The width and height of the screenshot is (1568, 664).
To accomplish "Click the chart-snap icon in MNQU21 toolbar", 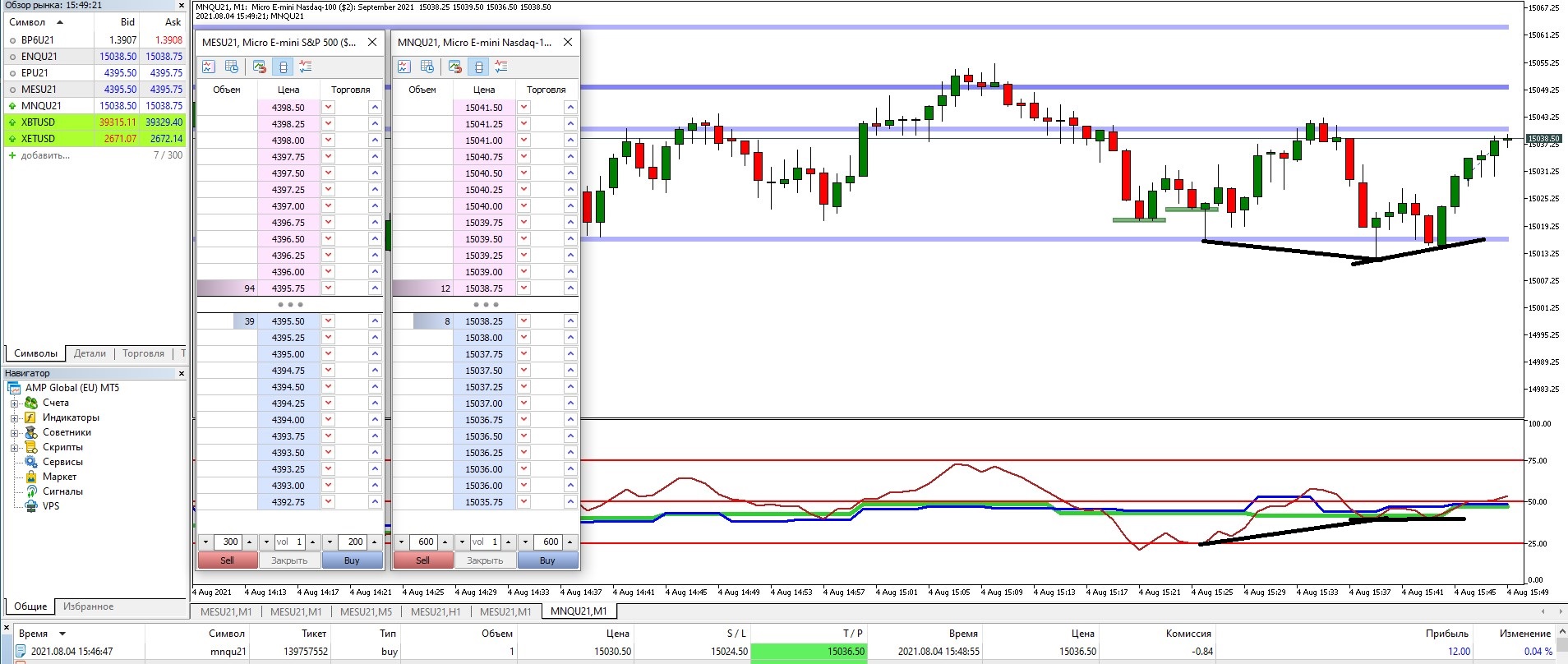I will pos(455,67).
